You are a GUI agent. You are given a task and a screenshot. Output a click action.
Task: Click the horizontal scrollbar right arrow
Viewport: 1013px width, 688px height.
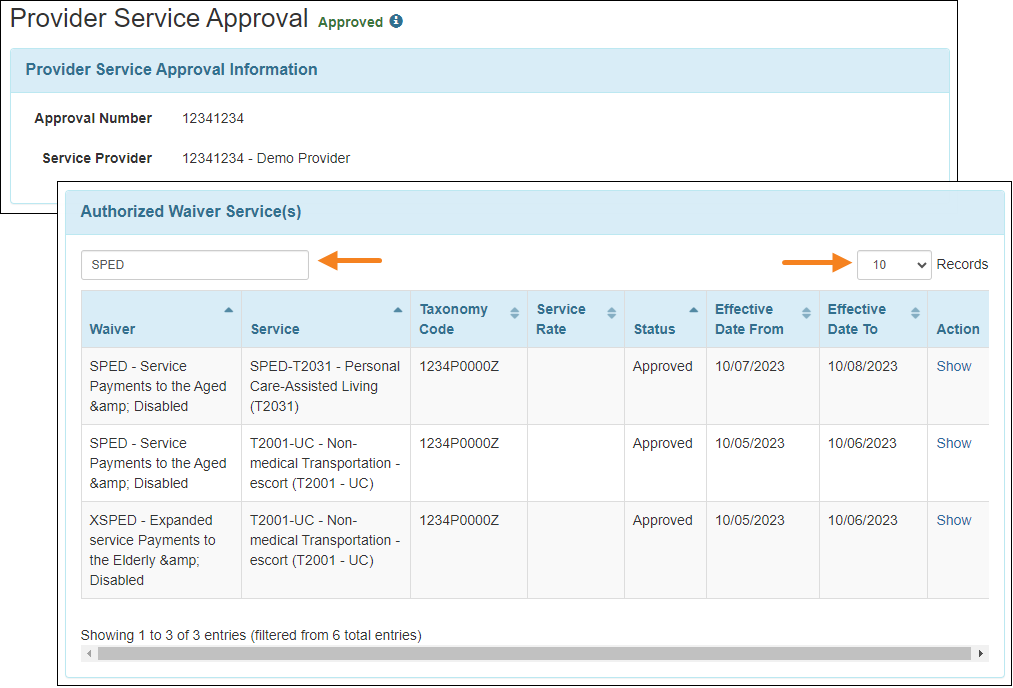pos(981,654)
